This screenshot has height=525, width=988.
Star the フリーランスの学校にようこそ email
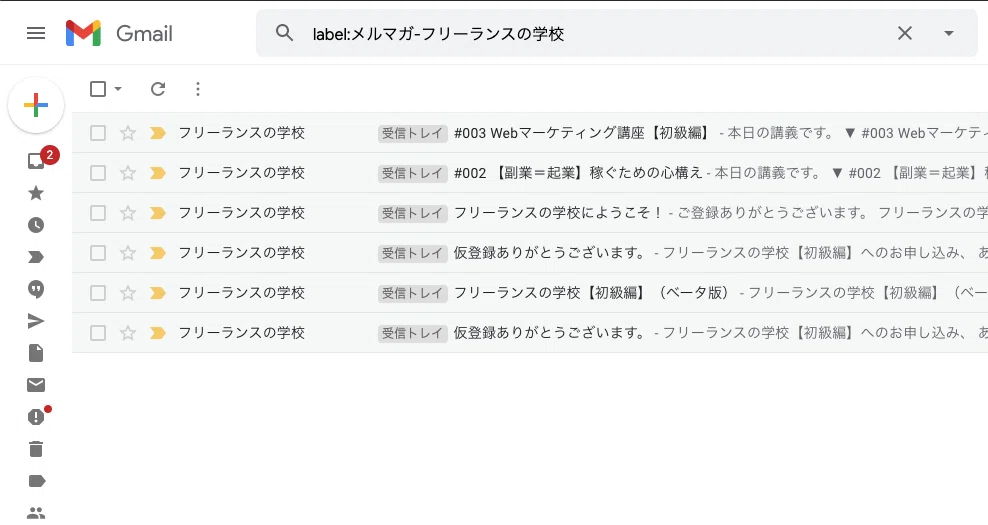[x=128, y=213]
